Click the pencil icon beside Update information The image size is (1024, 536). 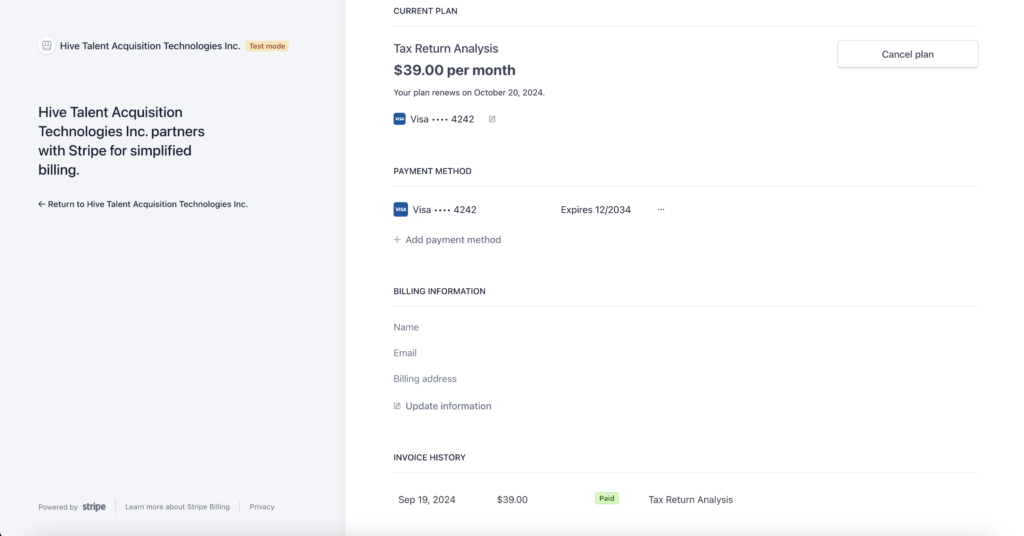397,406
